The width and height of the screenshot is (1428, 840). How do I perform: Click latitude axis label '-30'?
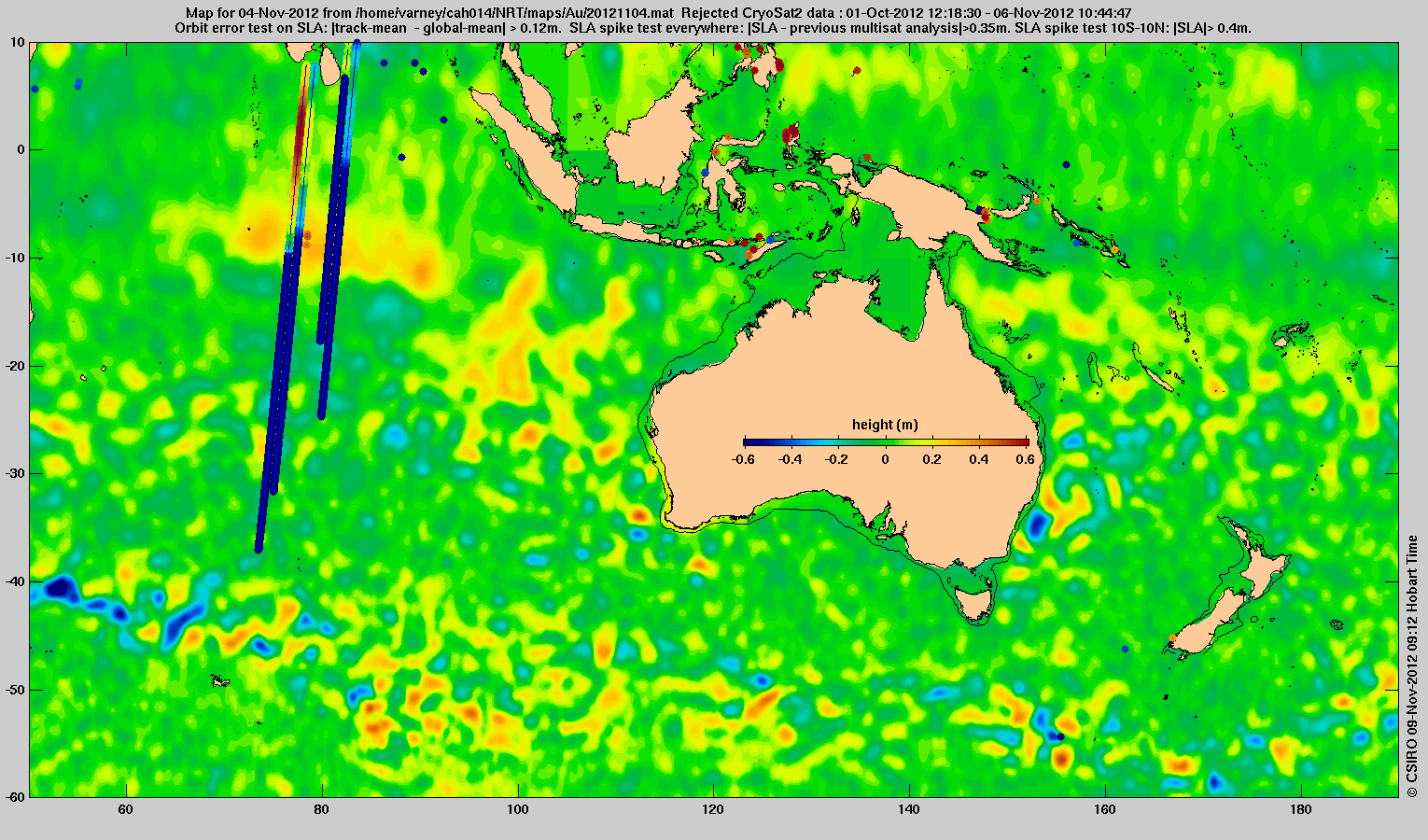coord(15,473)
